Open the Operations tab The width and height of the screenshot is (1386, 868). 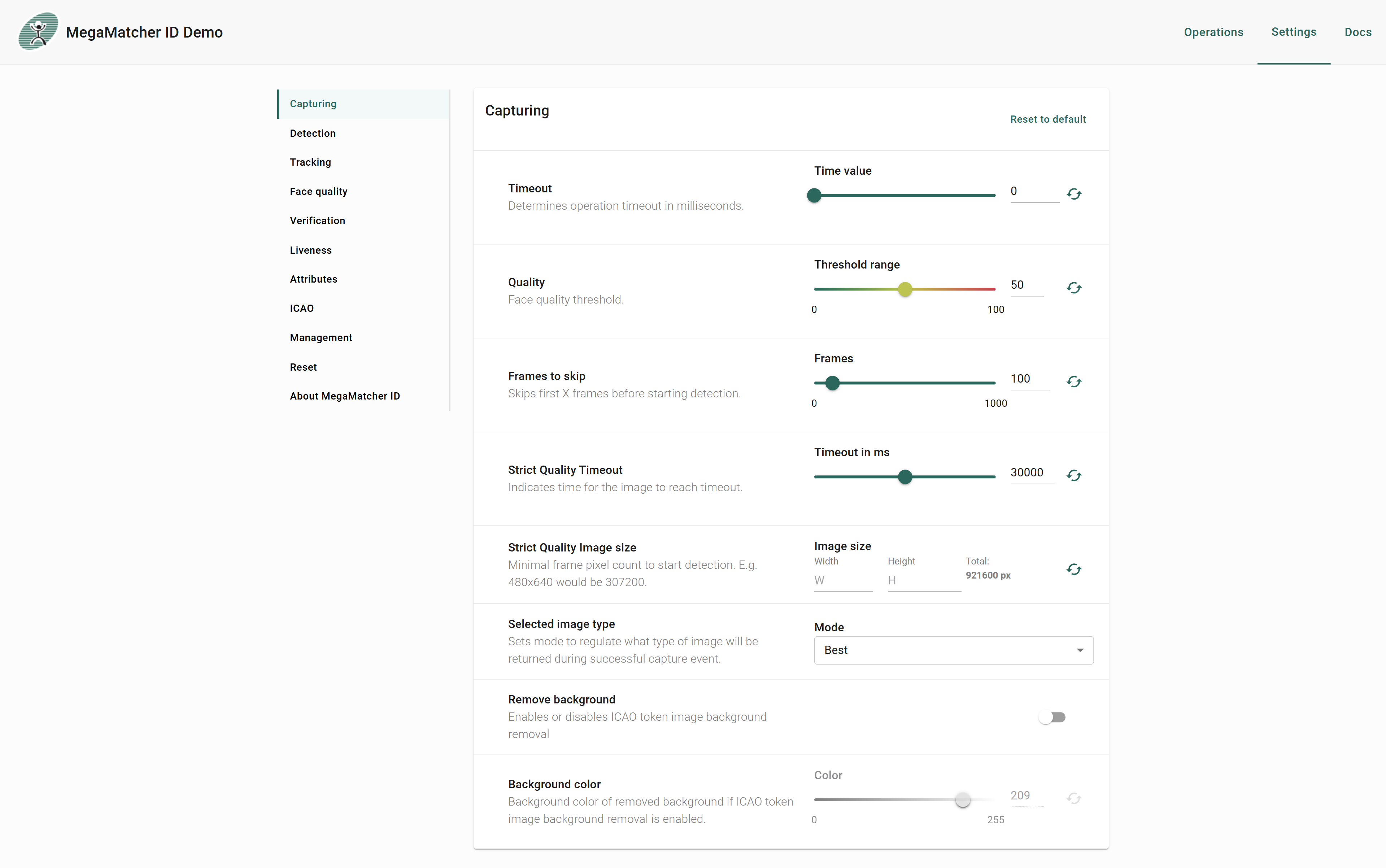[1213, 32]
